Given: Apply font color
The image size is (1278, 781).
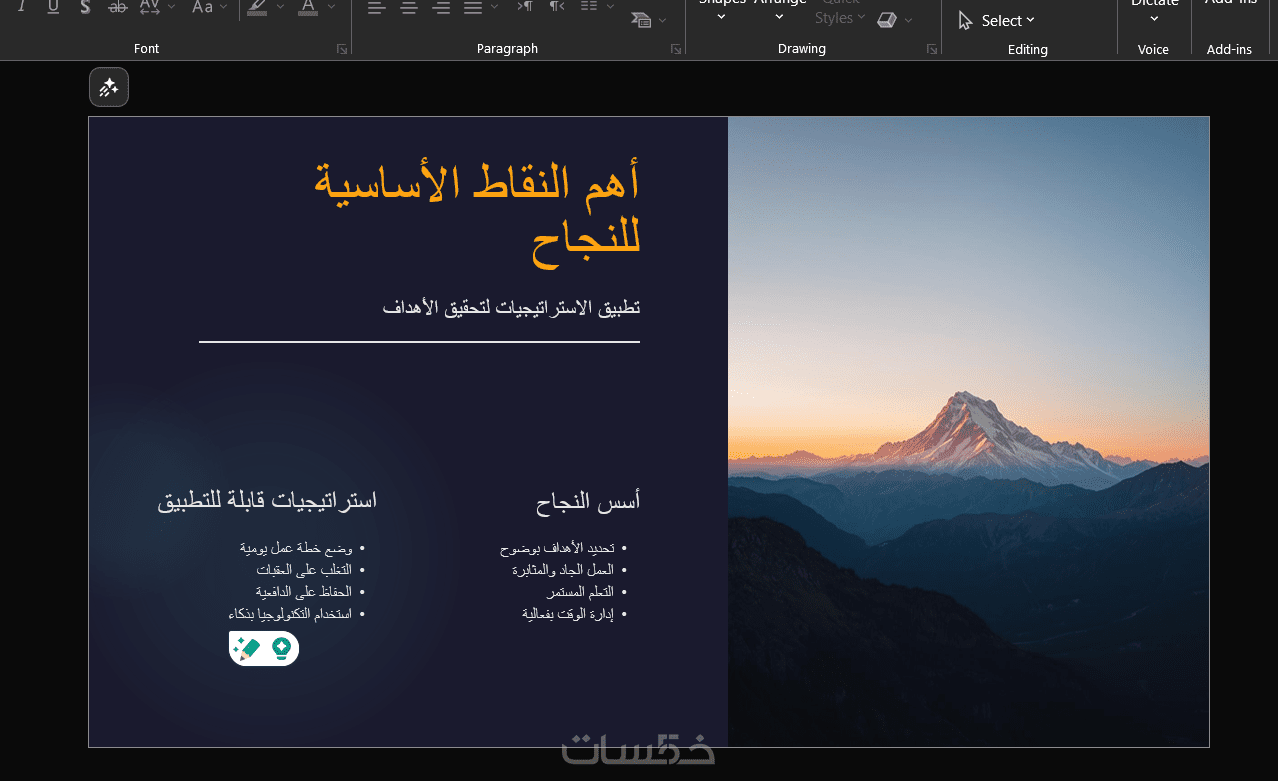Looking at the screenshot, I should point(308,6).
